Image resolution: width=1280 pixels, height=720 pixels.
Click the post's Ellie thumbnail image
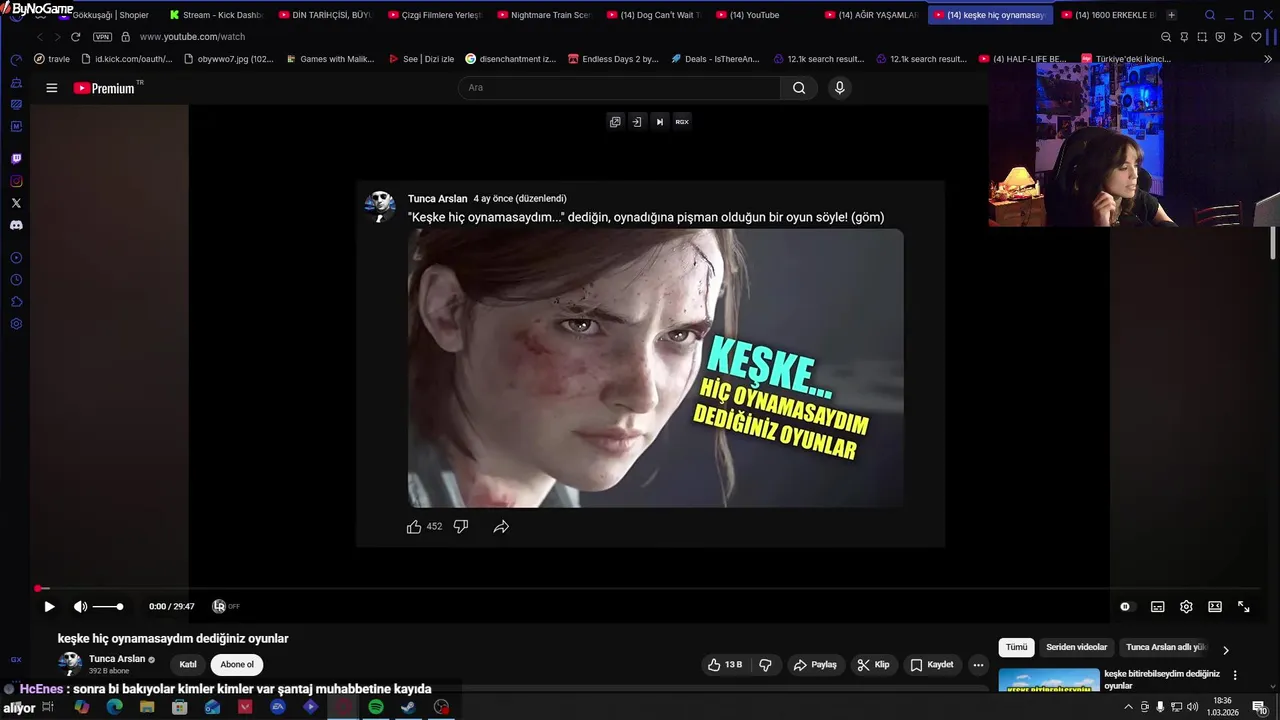[655, 368]
